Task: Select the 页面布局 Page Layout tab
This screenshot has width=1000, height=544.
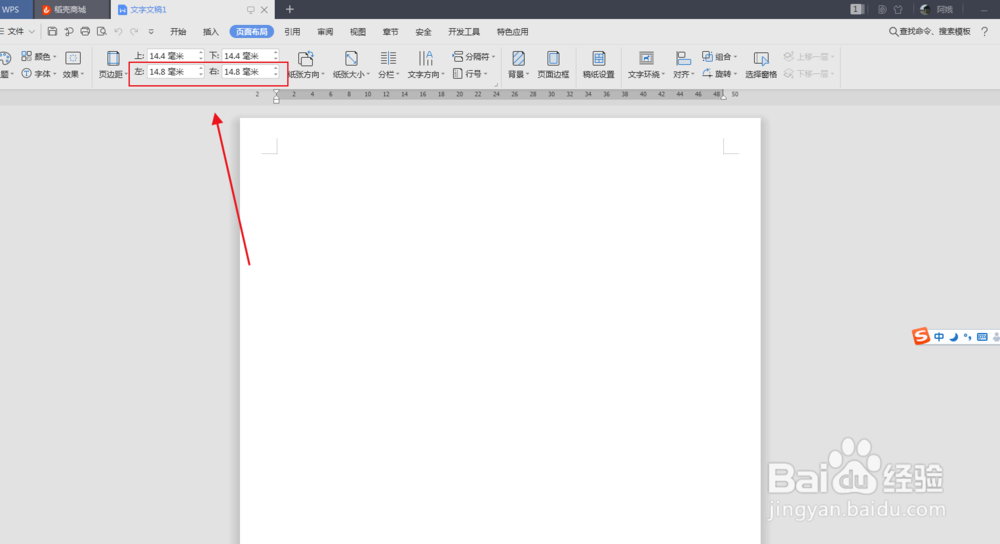Action: [x=252, y=32]
